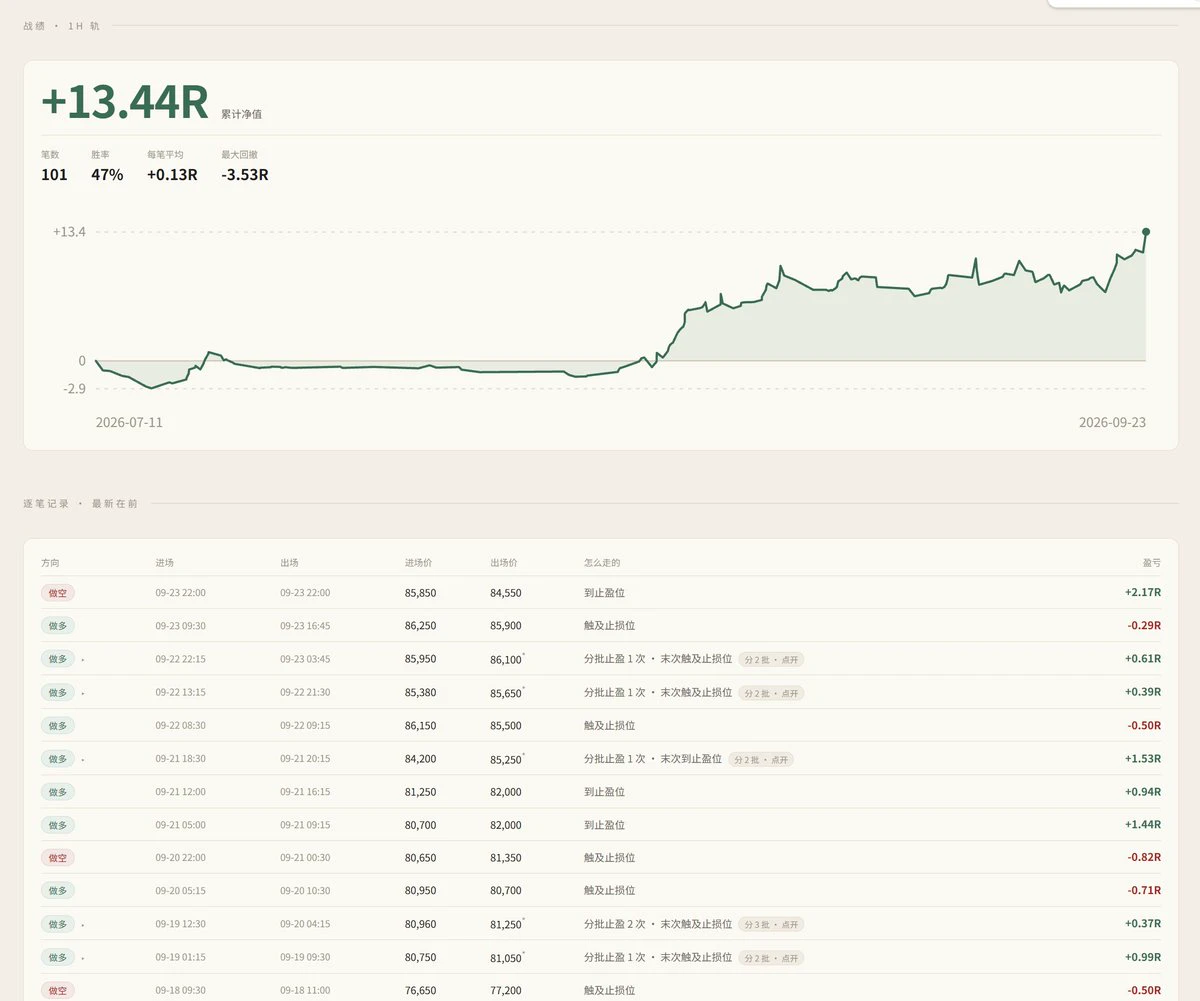Click the 累计净值 label
1200x1001 pixels.
pos(242,115)
